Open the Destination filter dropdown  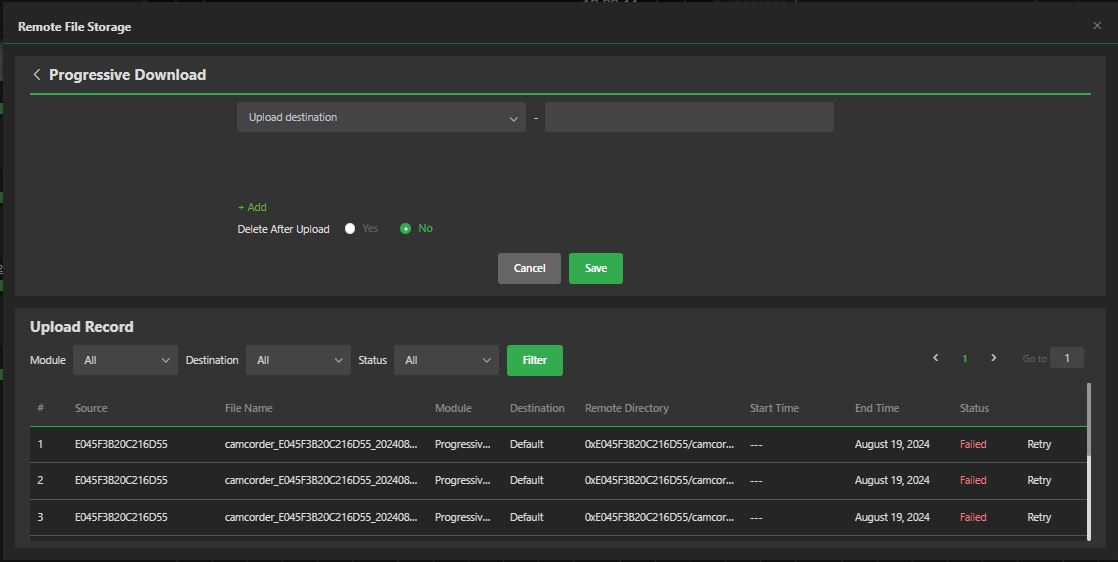click(298, 360)
